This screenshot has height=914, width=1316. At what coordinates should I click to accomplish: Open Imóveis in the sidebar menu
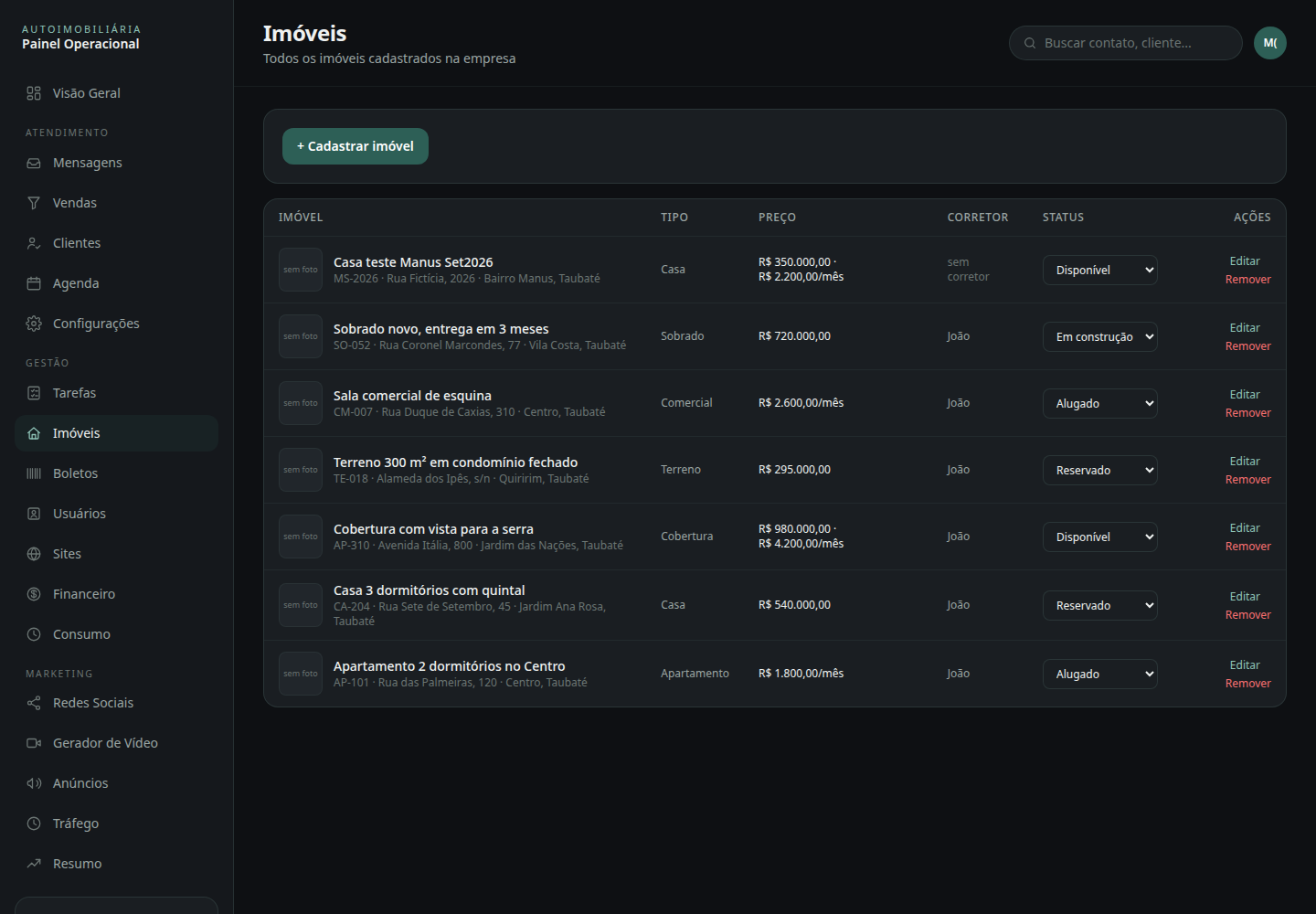[116, 433]
